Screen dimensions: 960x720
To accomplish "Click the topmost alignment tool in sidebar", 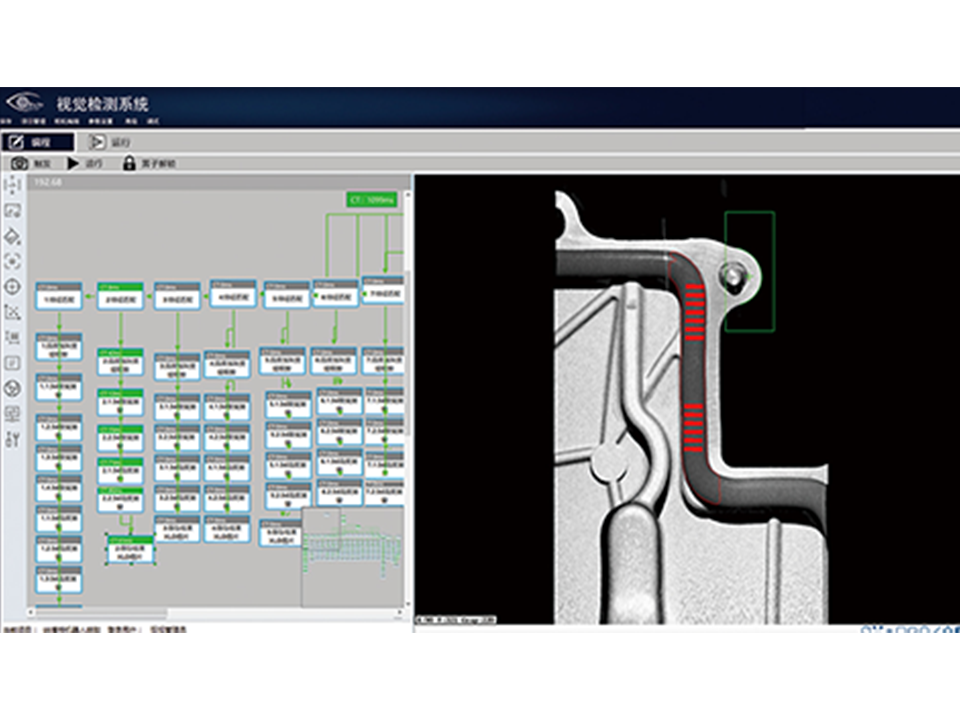I will pos(13,185).
